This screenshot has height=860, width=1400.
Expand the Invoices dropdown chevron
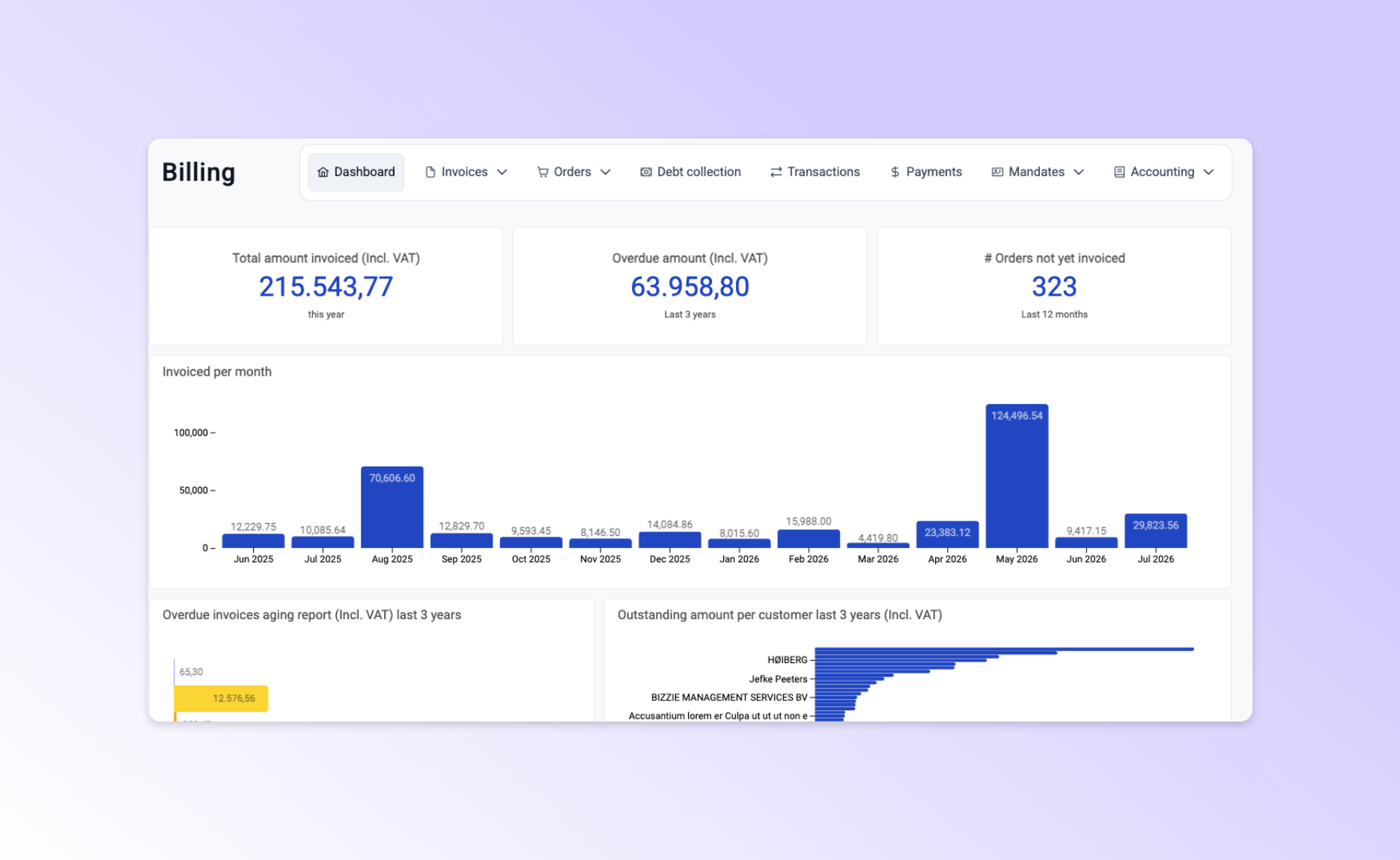[x=502, y=172]
